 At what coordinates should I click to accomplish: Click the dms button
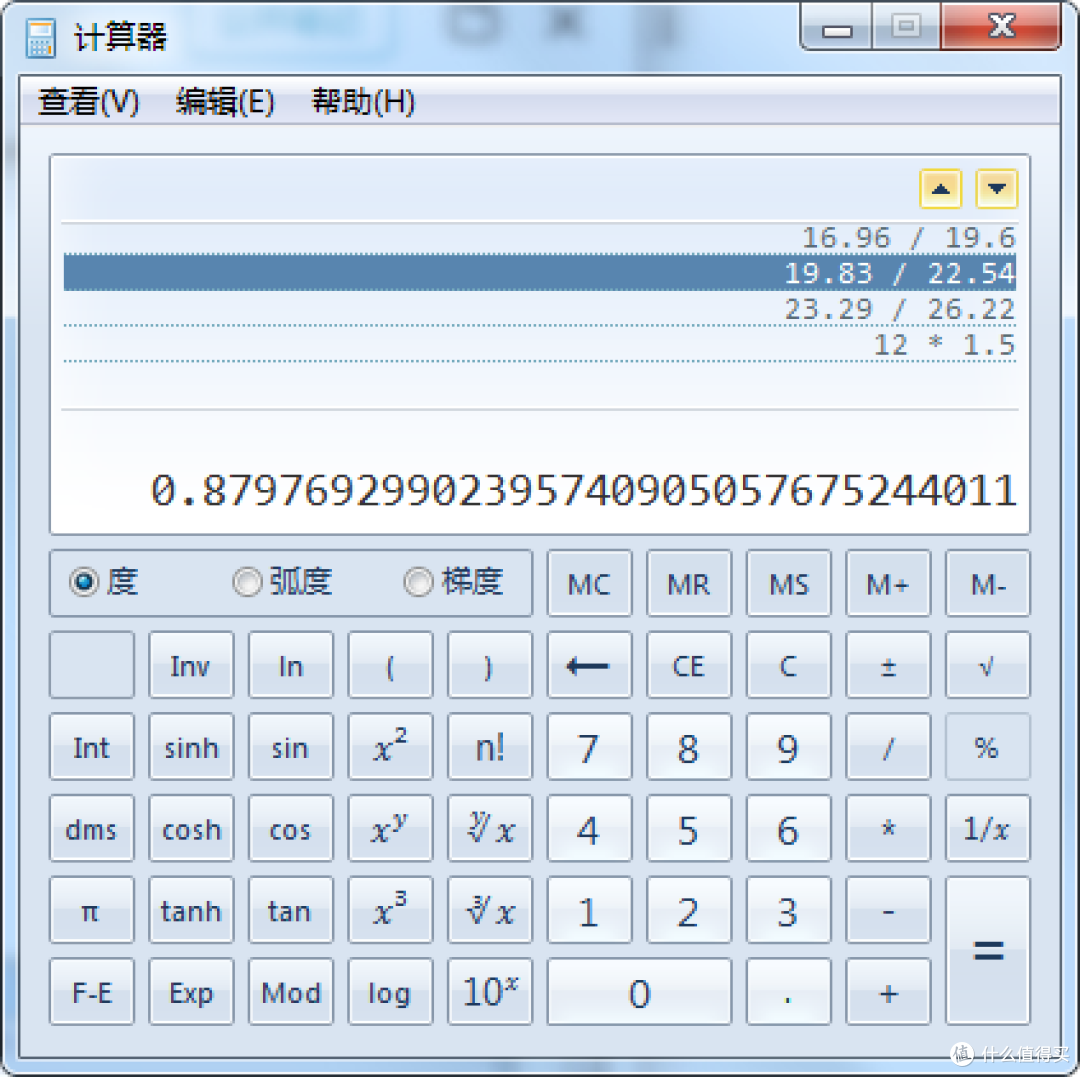point(92,828)
